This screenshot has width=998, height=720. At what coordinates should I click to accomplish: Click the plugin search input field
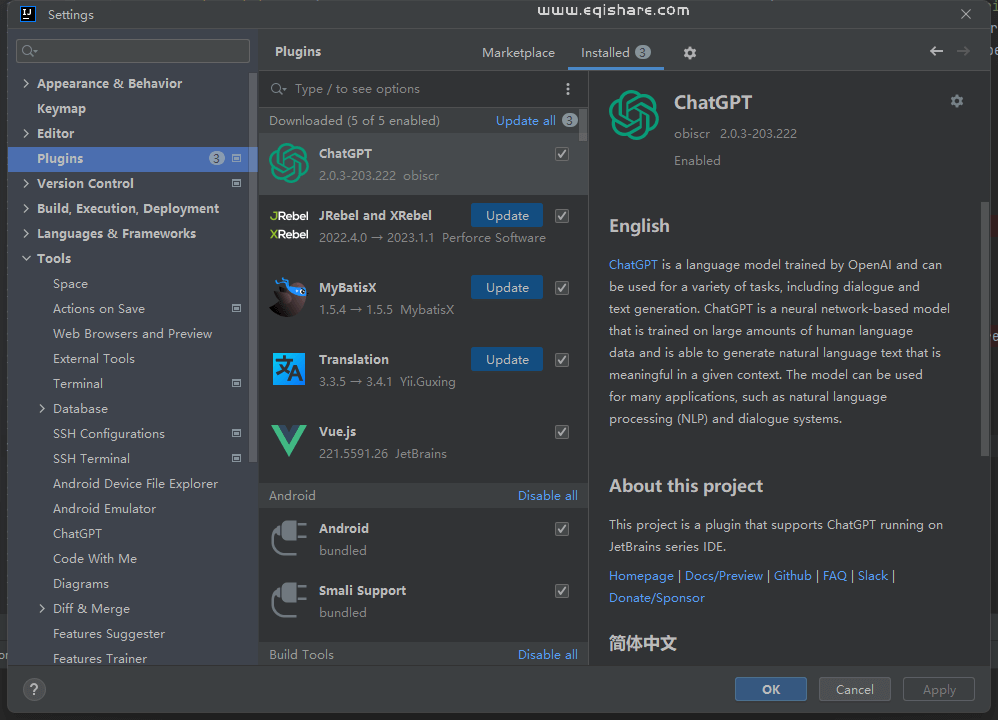(420, 89)
